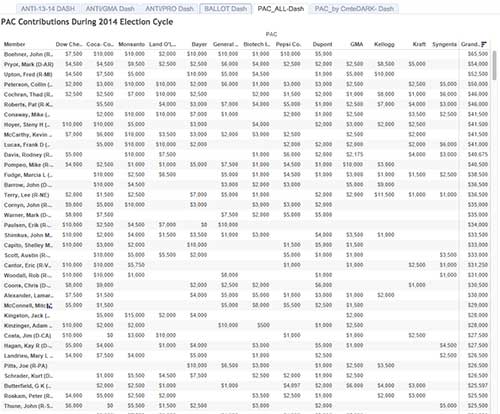
Task: Switch to the ANTI-13-14 DASH tab
Action: pyautogui.click(x=48, y=9)
